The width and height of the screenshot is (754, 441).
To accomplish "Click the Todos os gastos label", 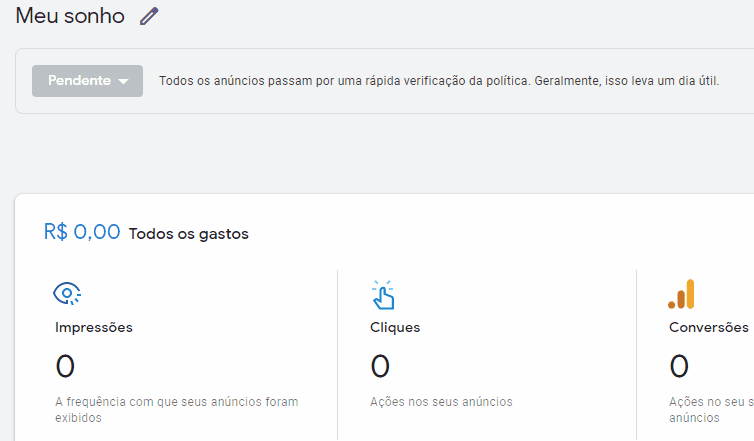I will (188, 234).
